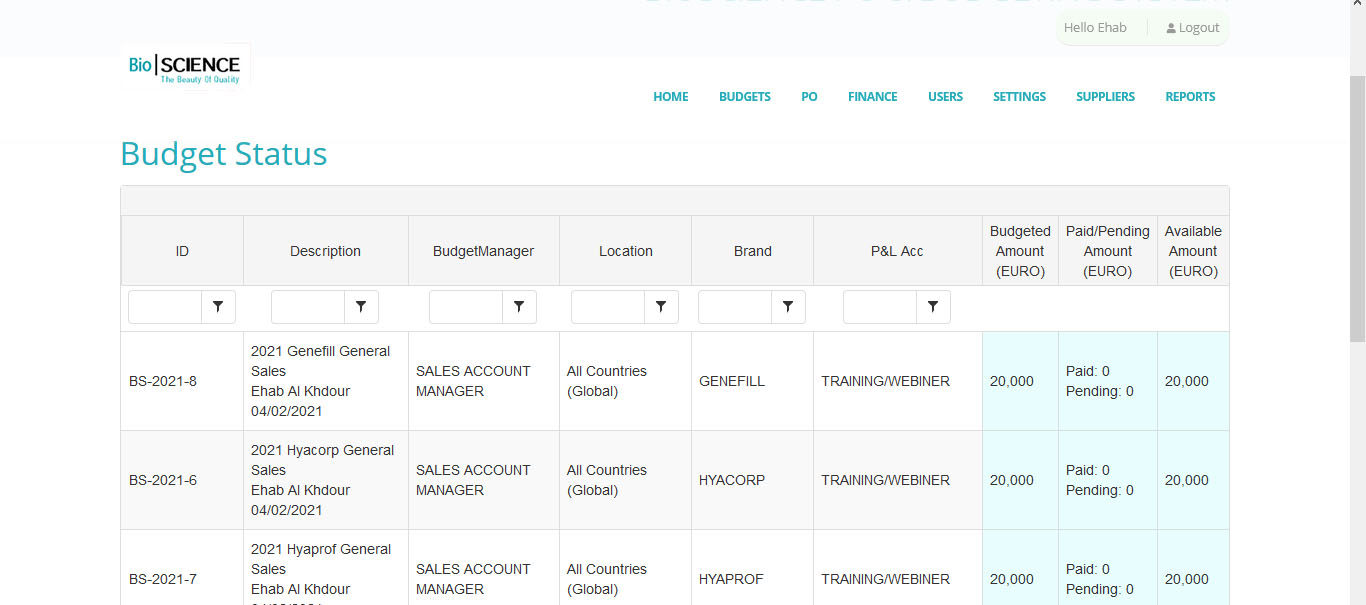Click the 2021 Hyaprof General Sales description
The width and height of the screenshot is (1366, 605).
(321, 559)
